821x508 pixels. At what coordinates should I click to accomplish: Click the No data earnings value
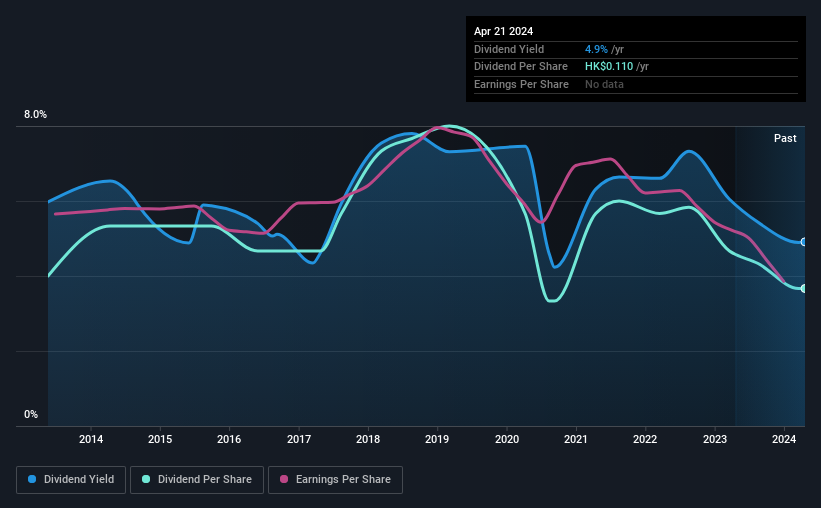pos(604,84)
